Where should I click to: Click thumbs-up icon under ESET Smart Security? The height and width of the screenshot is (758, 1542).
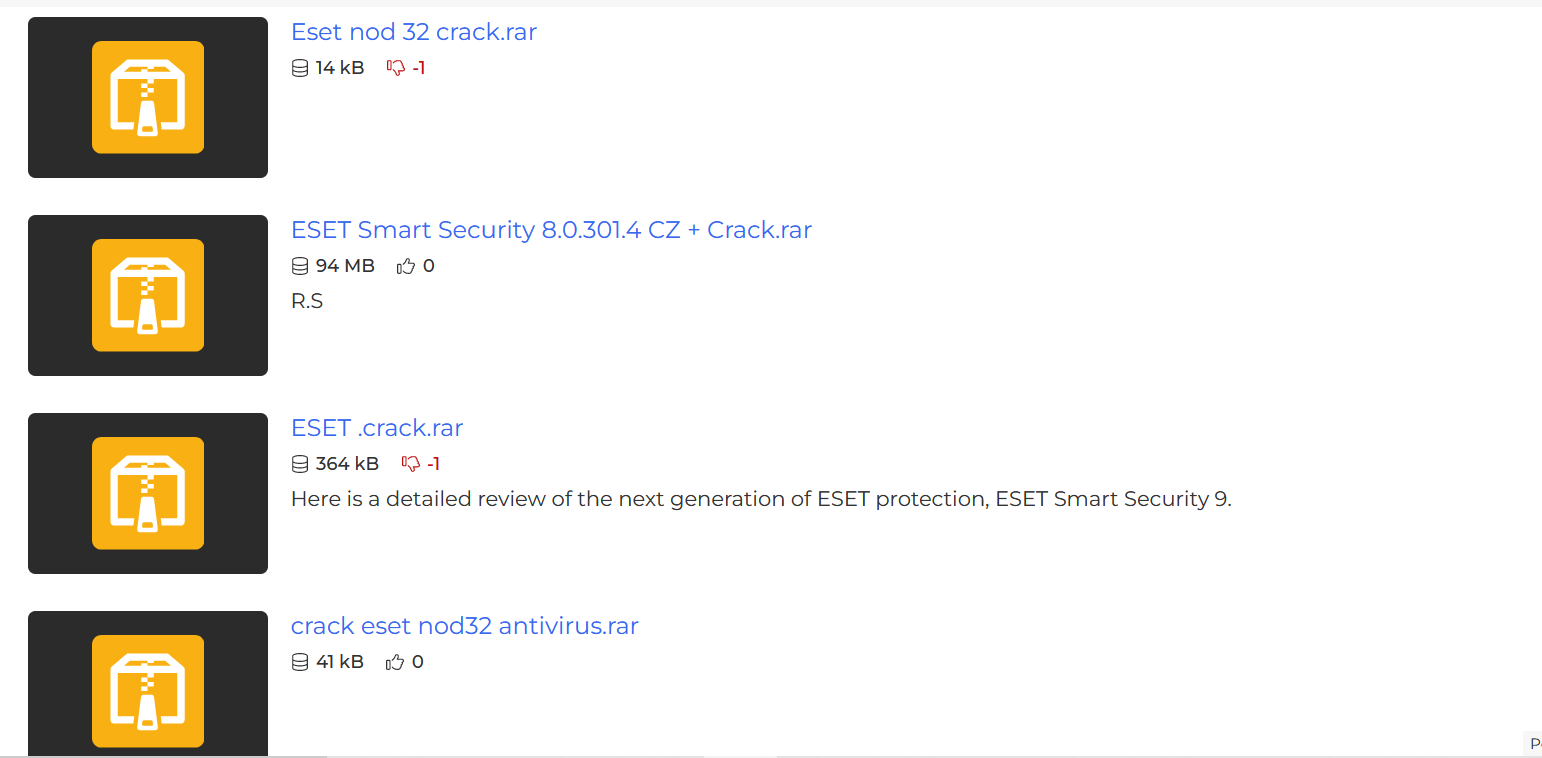(x=405, y=266)
